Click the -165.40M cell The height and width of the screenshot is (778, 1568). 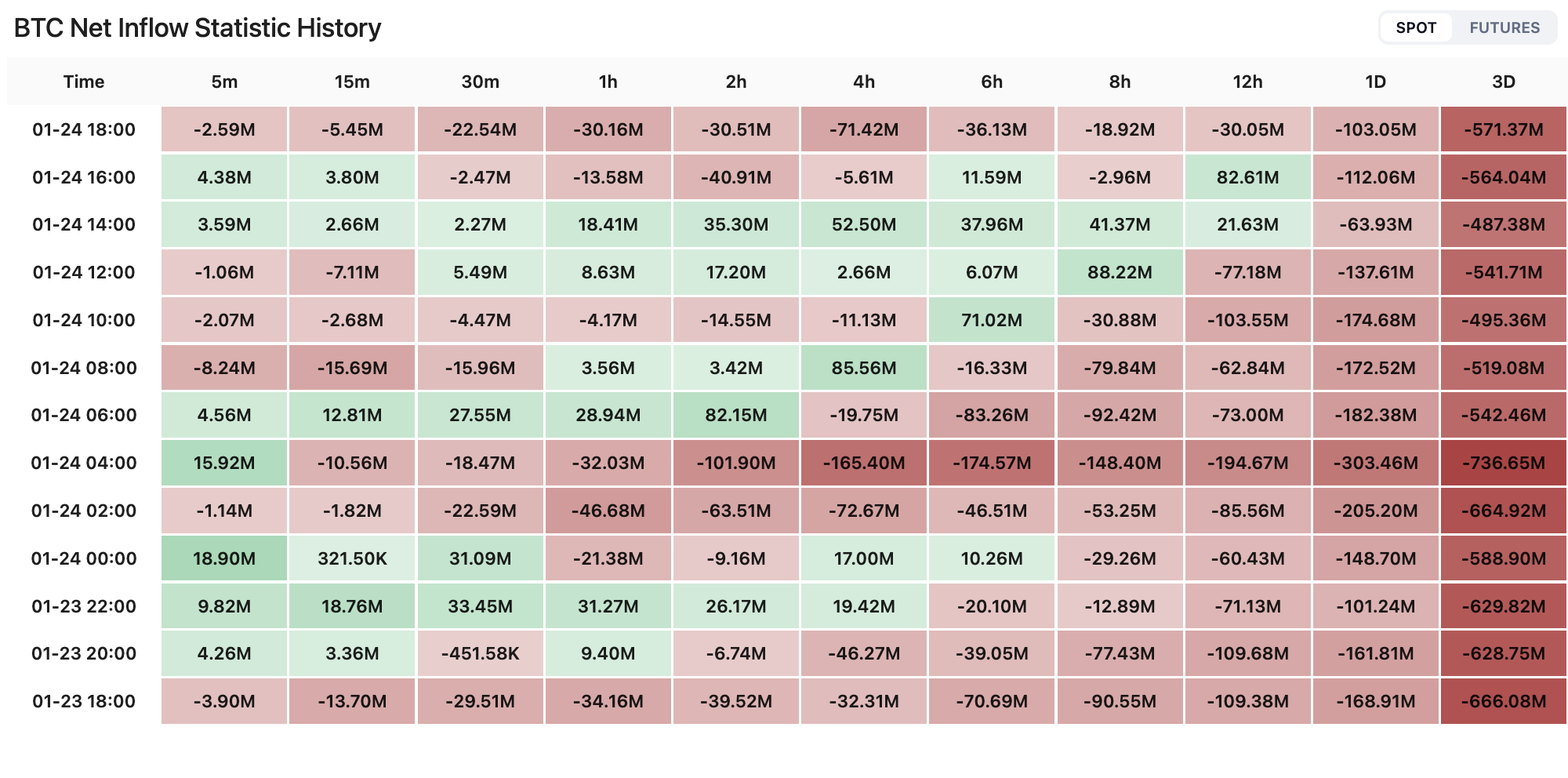click(863, 463)
